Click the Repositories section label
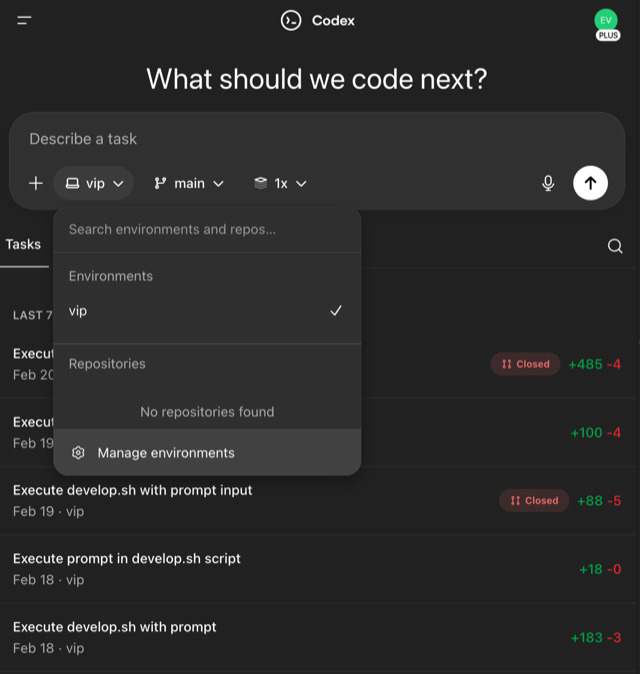640x674 pixels. click(x=107, y=364)
